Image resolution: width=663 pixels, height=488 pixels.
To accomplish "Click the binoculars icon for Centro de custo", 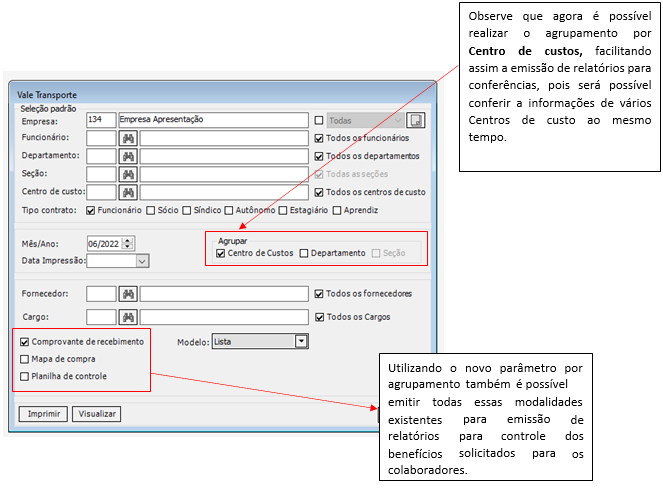I will coord(128,192).
